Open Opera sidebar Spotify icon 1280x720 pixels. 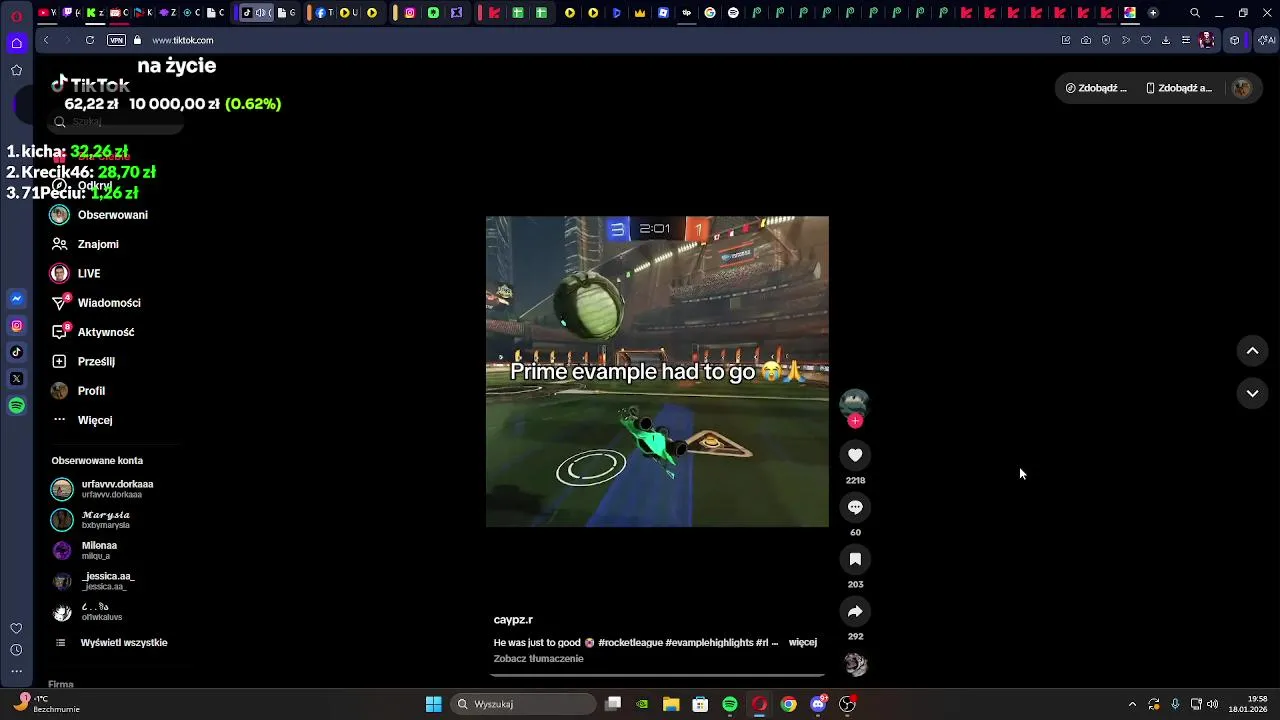16,406
